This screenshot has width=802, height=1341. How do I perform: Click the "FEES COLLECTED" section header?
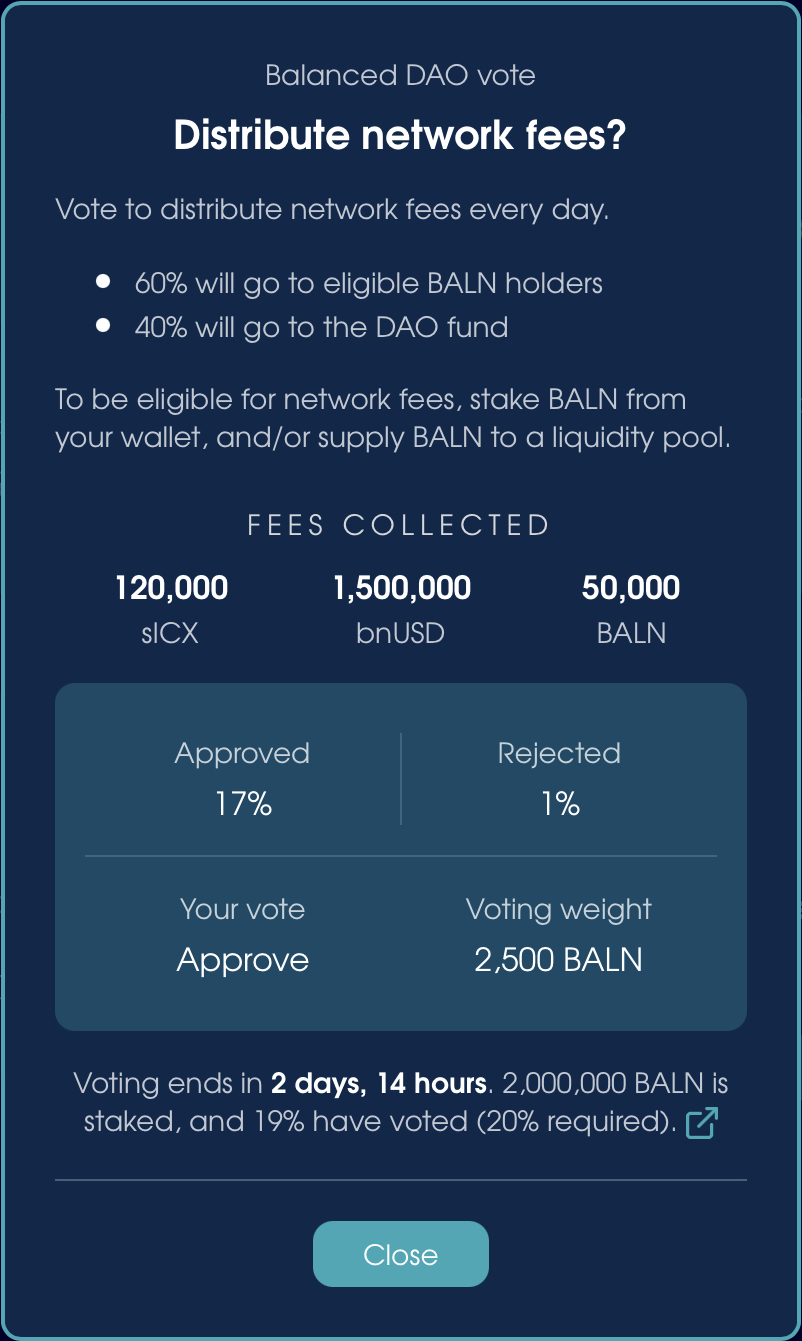click(400, 526)
